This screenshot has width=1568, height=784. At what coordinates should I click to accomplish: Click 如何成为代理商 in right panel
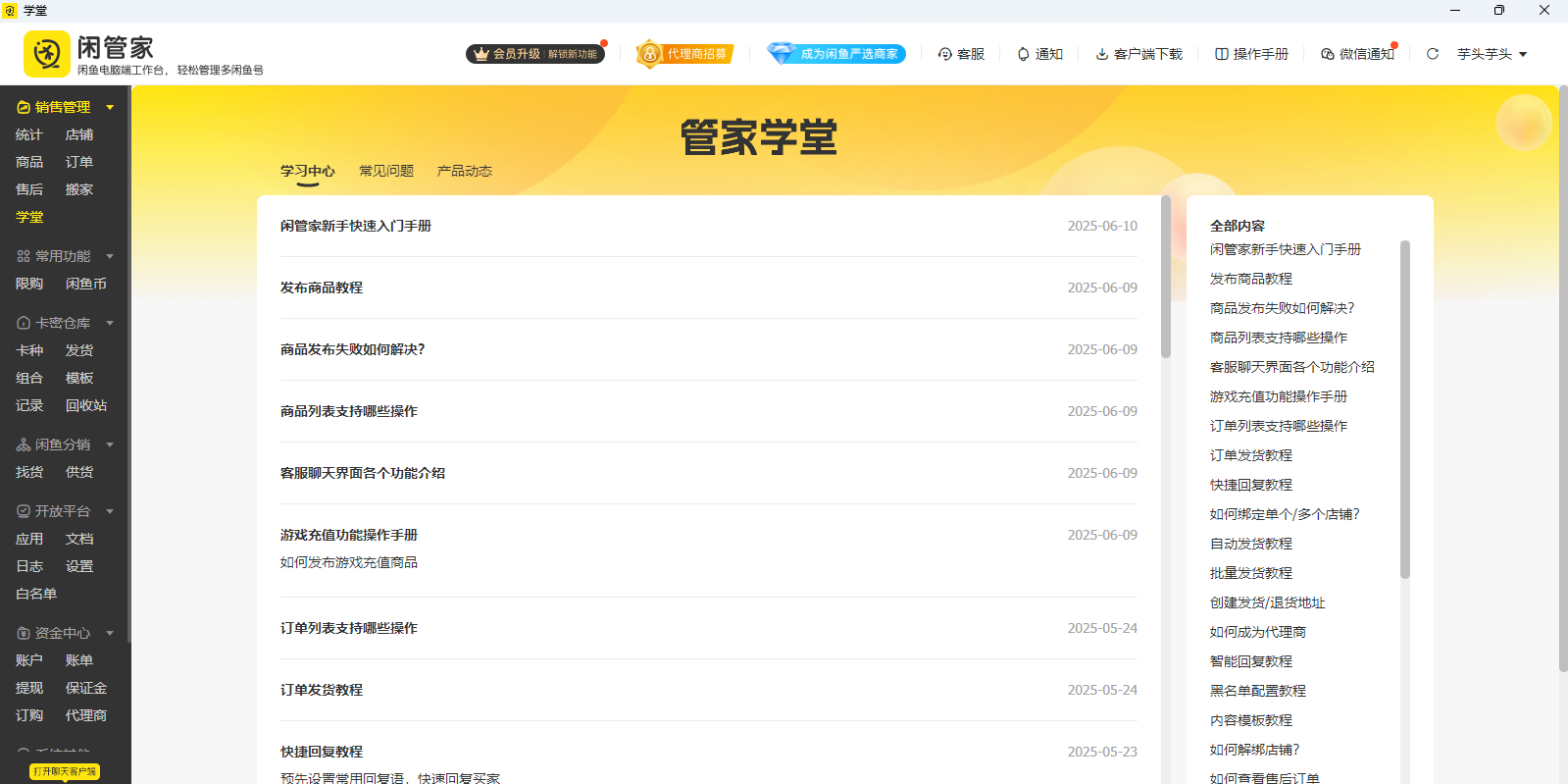[x=1258, y=632]
